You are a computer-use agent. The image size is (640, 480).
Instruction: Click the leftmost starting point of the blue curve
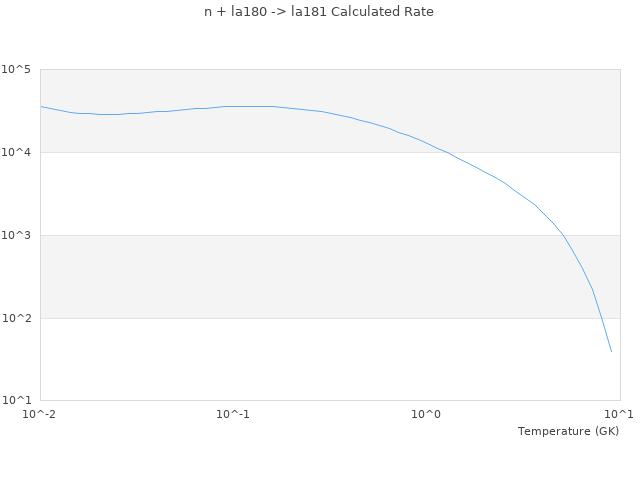point(41,106)
